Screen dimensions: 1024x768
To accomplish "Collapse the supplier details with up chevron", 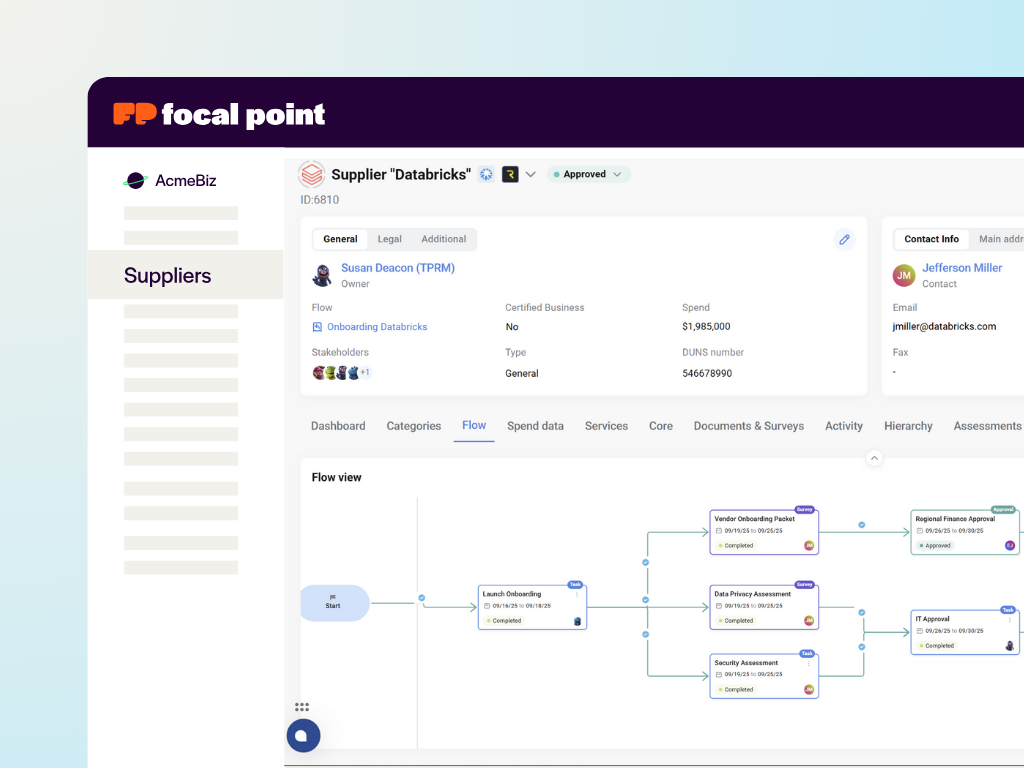I will [x=874, y=458].
